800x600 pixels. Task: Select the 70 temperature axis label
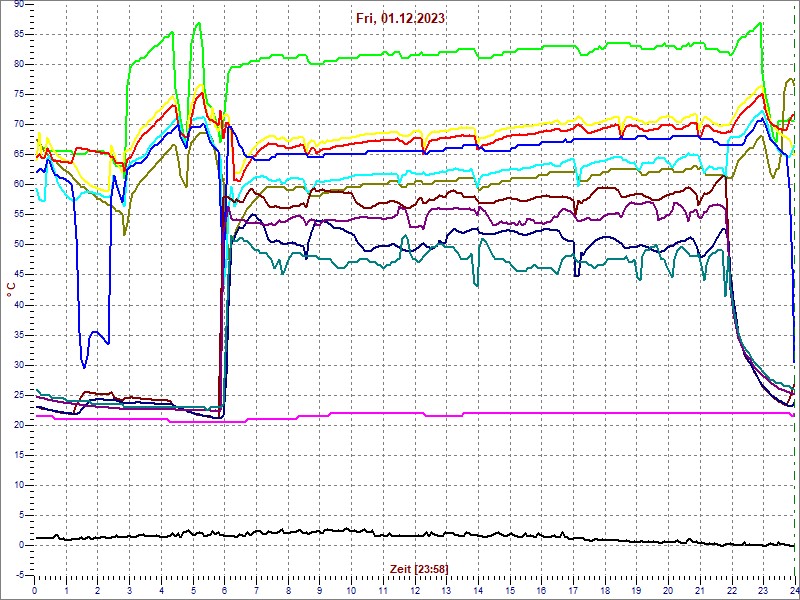click(x=18, y=124)
